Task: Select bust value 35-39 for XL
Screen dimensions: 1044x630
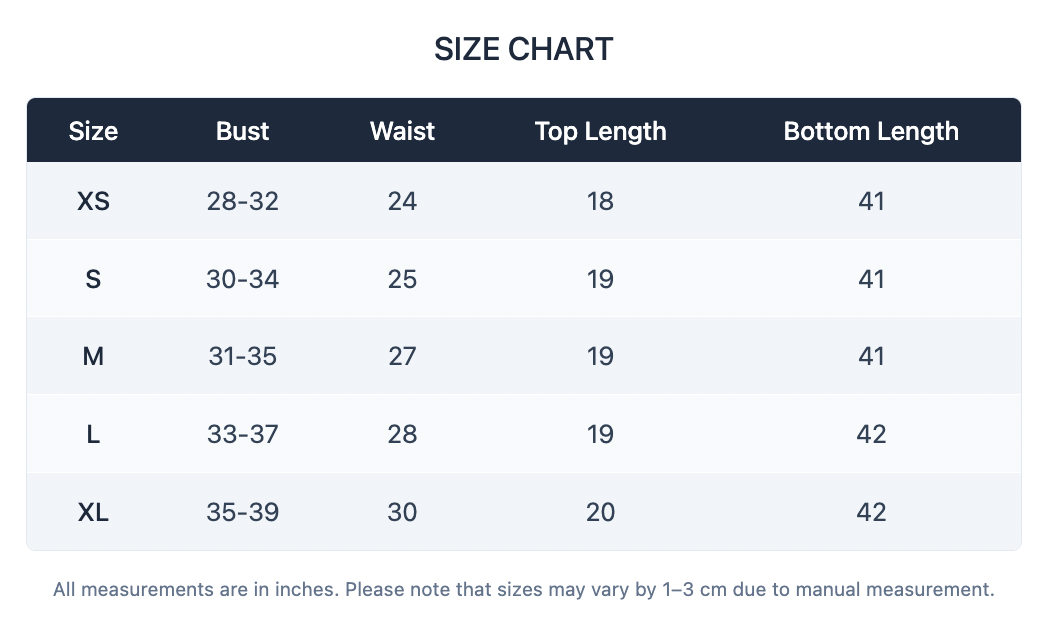Action: (x=242, y=512)
